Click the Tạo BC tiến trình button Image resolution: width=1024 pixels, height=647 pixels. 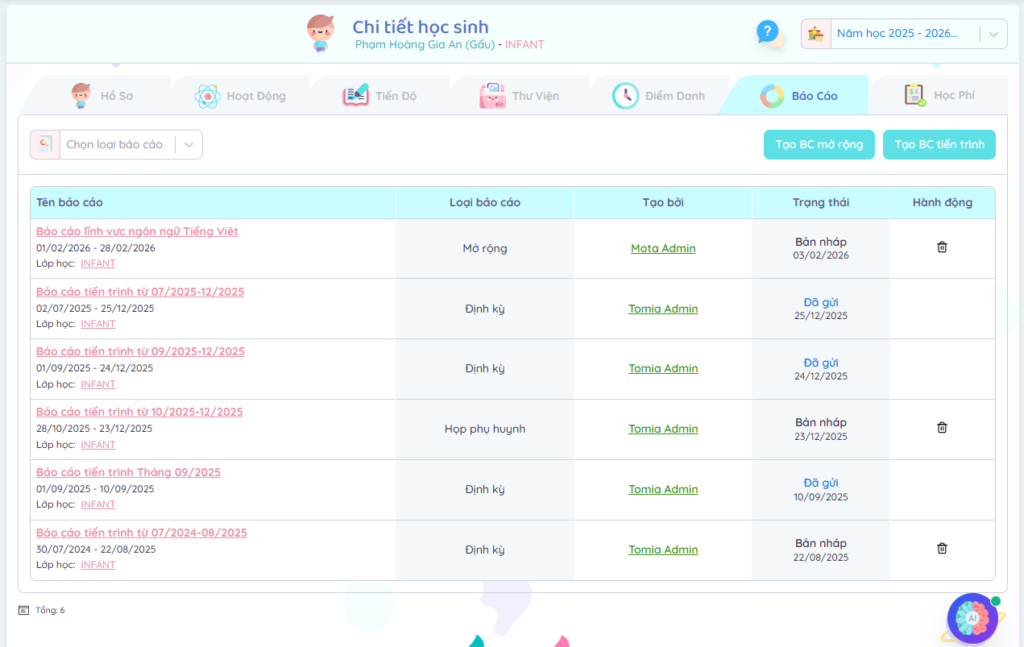(x=939, y=144)
